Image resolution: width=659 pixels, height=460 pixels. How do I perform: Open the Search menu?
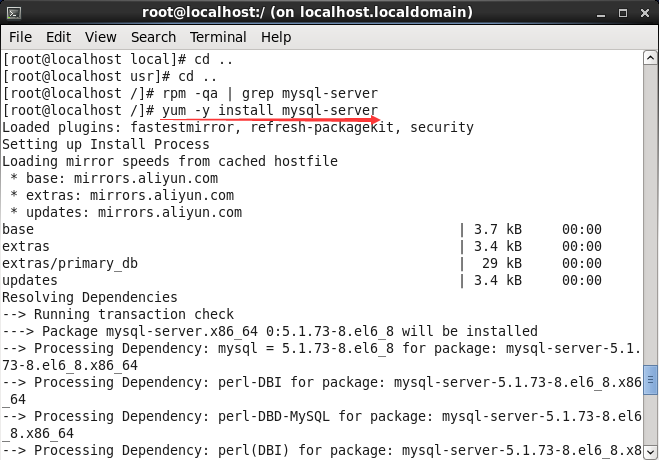point(153,37)
